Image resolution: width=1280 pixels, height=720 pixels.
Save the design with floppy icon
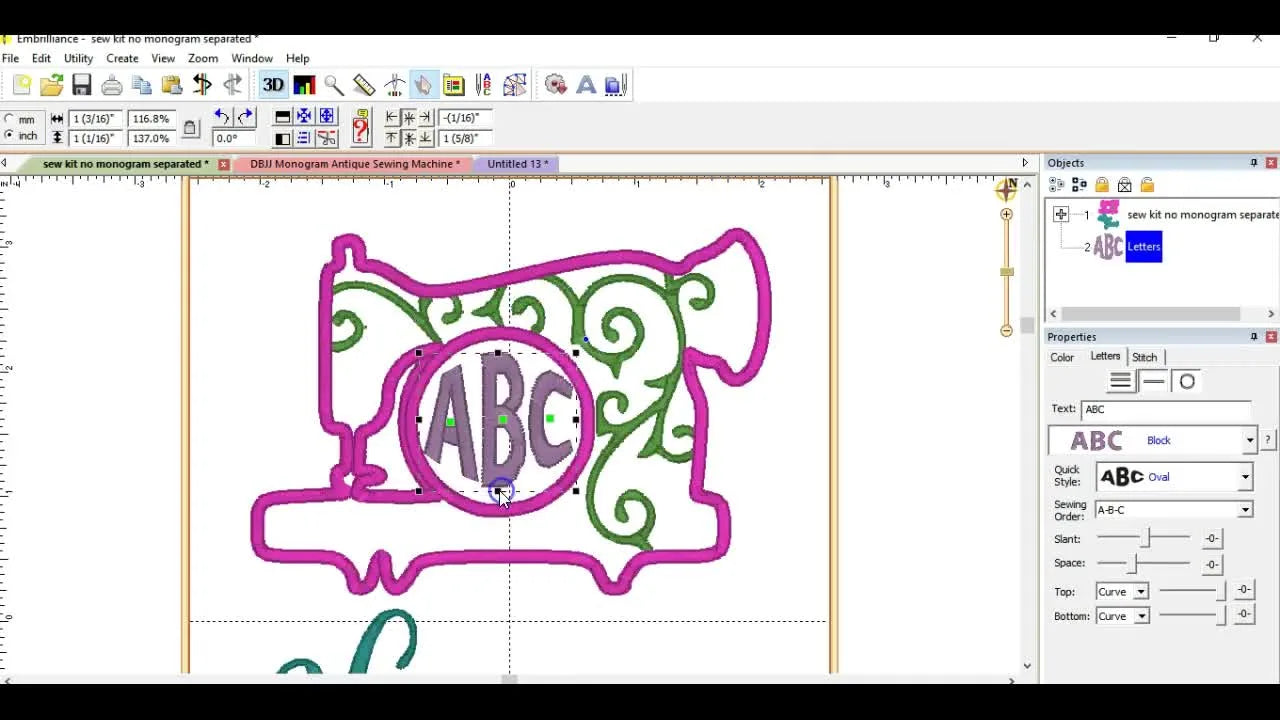click(82, 85)
